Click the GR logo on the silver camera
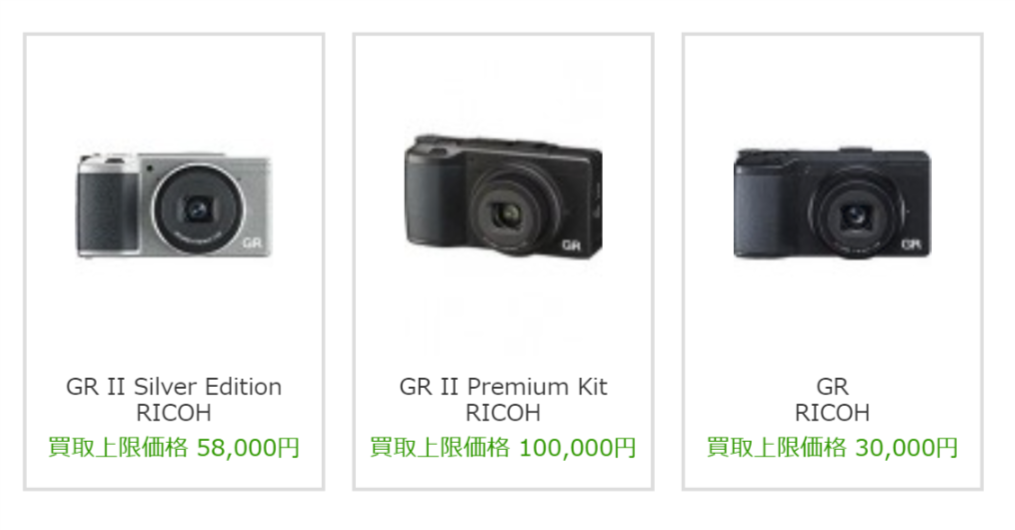Viewport: 1015px width, 530px height. (252, 243)
